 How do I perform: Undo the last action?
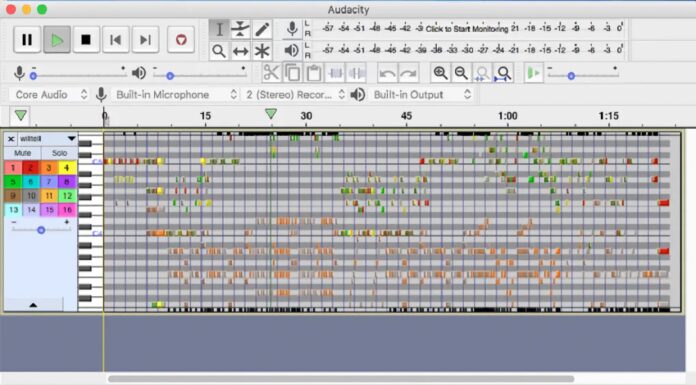(387, 73)
